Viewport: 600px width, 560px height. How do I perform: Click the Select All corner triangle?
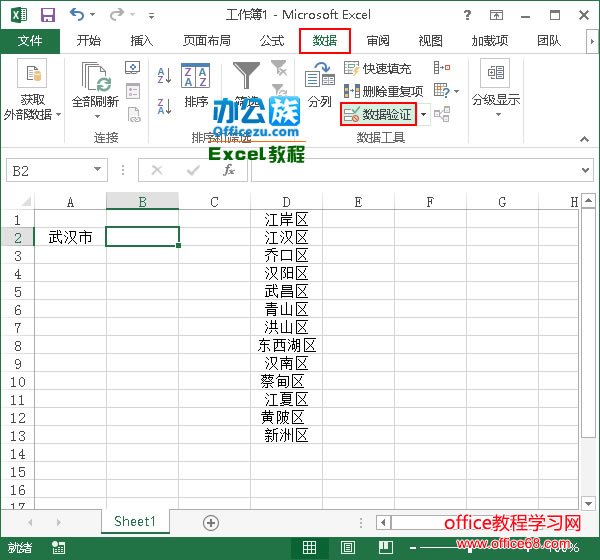point(25,201)
